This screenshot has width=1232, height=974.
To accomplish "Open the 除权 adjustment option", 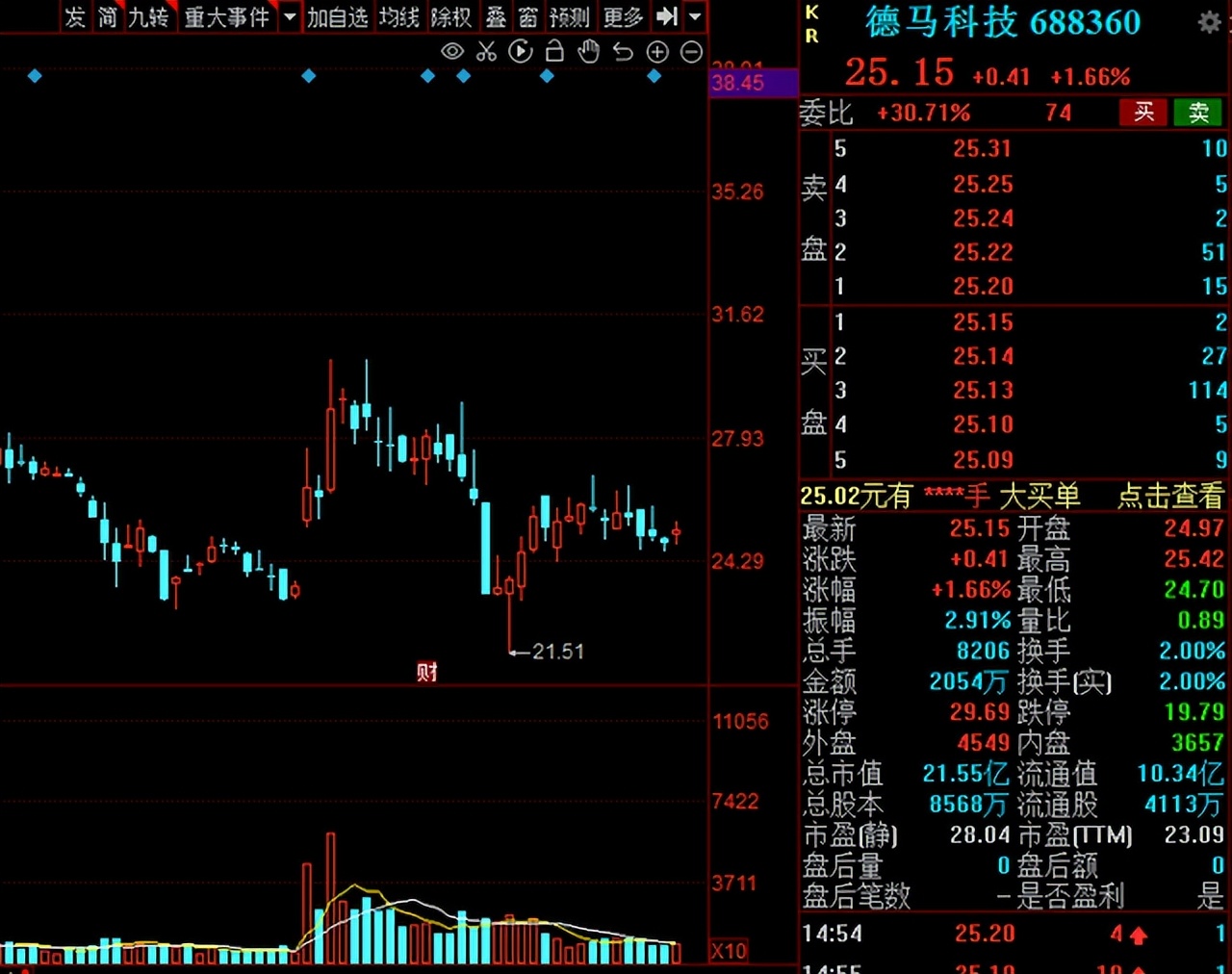I will (x=451, y=16).
